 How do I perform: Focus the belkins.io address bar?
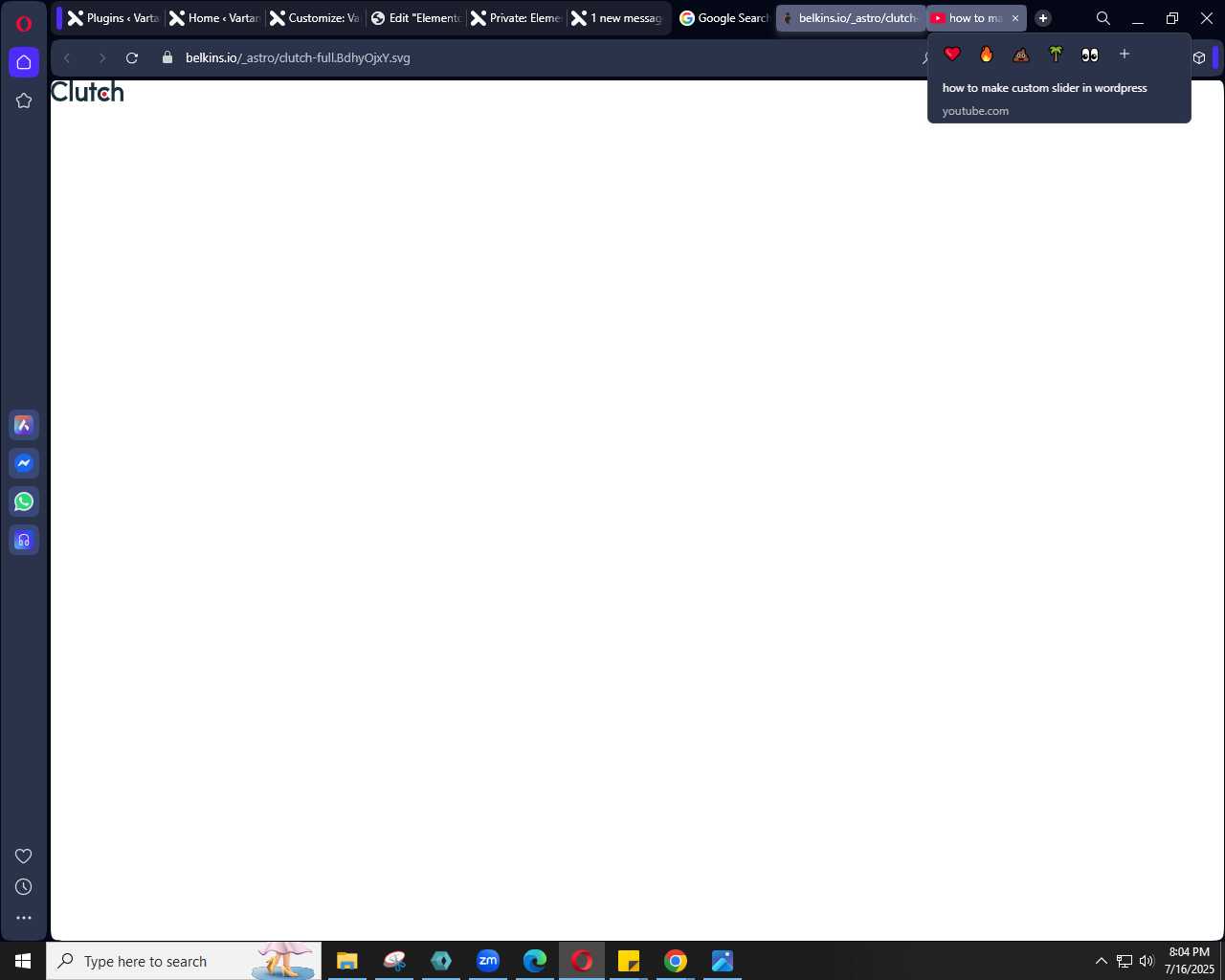click(536, 58)
